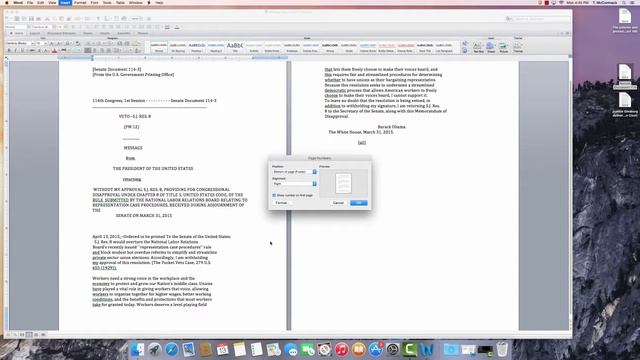The width and height of the screenshot is (640, 360).
Task: Toggle Underline formatting in the ribbon
Action: pyautogui.click(x=22, y=50)
